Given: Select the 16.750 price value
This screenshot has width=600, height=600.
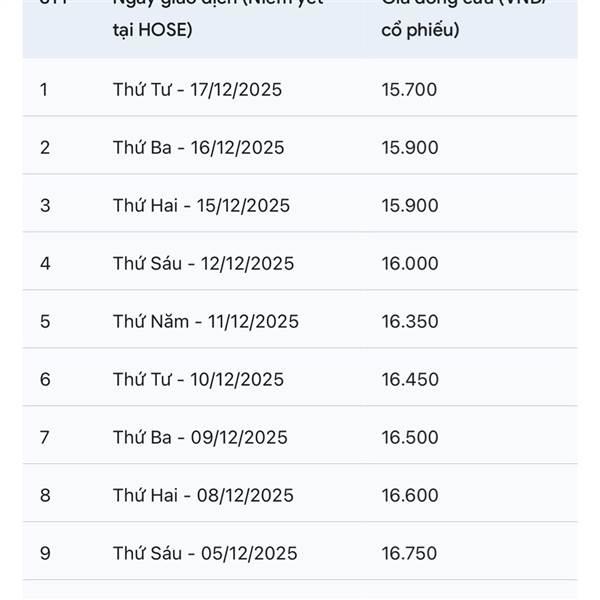Looking at the screenshot, I should coord(409,554).
